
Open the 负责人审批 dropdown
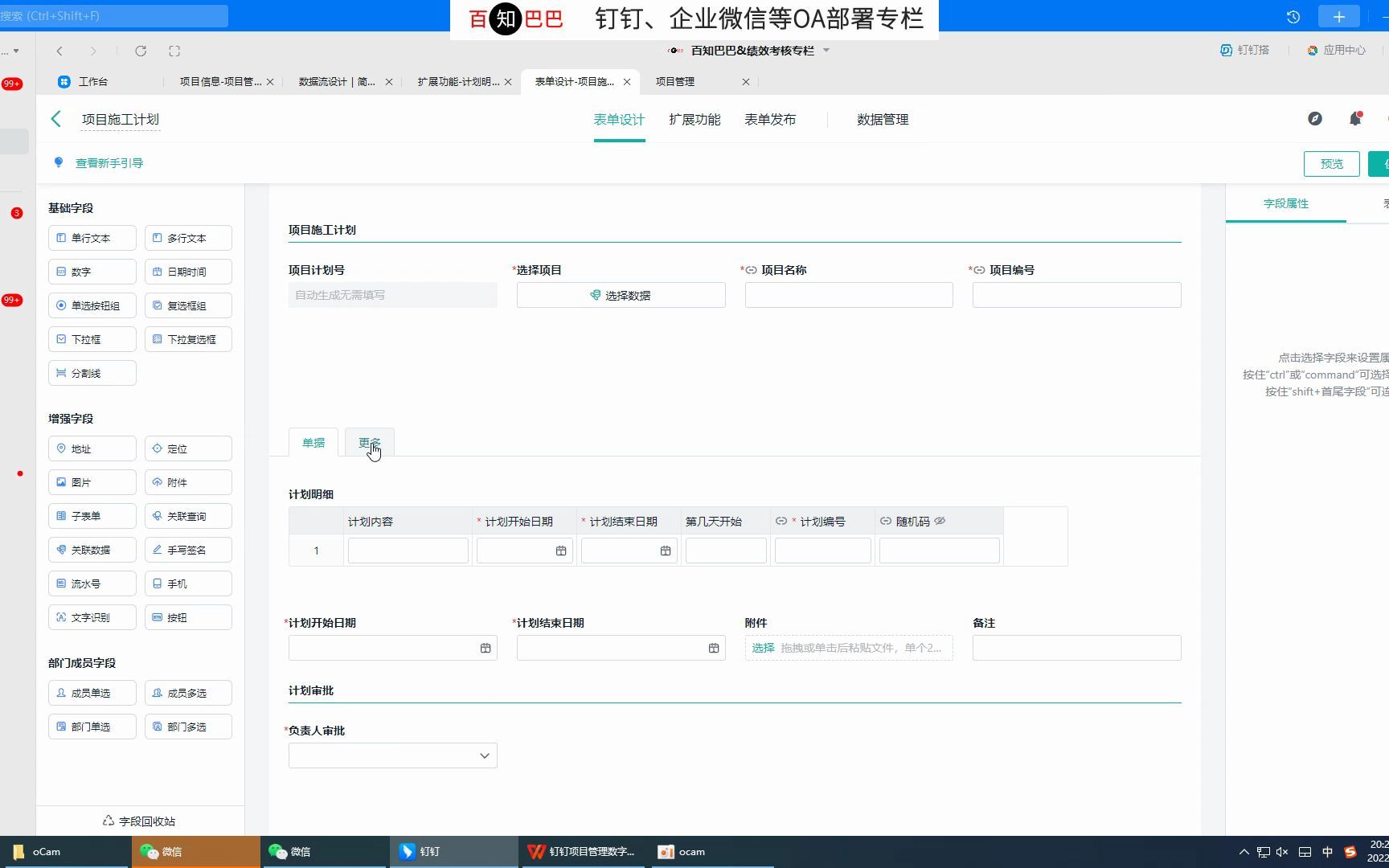point(392,755)
